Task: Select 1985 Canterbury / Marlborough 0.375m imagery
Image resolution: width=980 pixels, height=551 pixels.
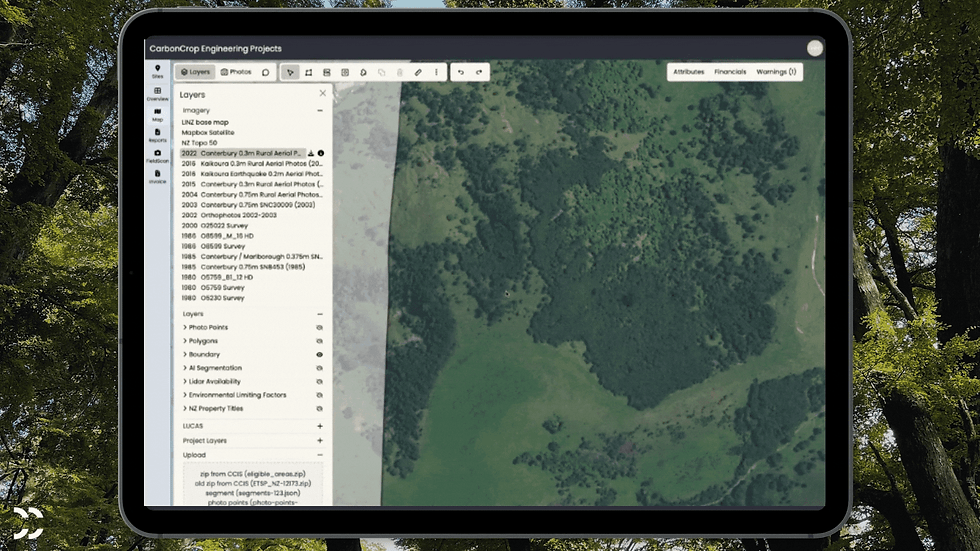Action: [x=252, y=256]
